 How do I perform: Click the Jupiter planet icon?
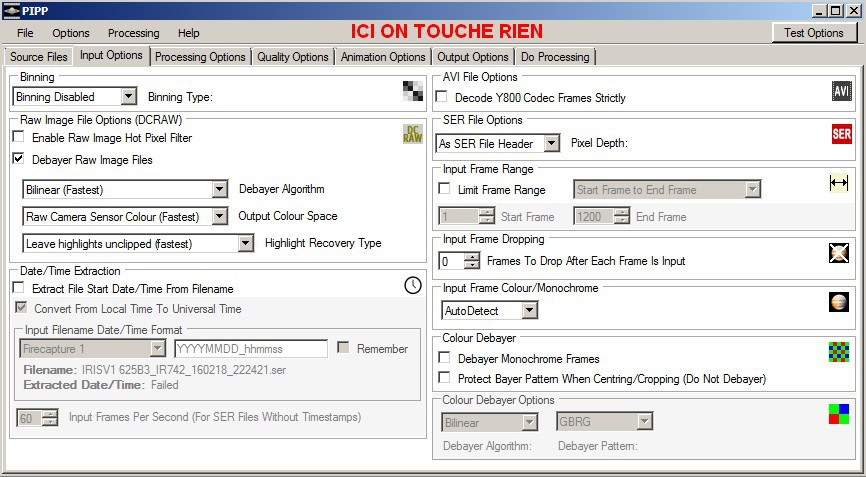point(838,302)
